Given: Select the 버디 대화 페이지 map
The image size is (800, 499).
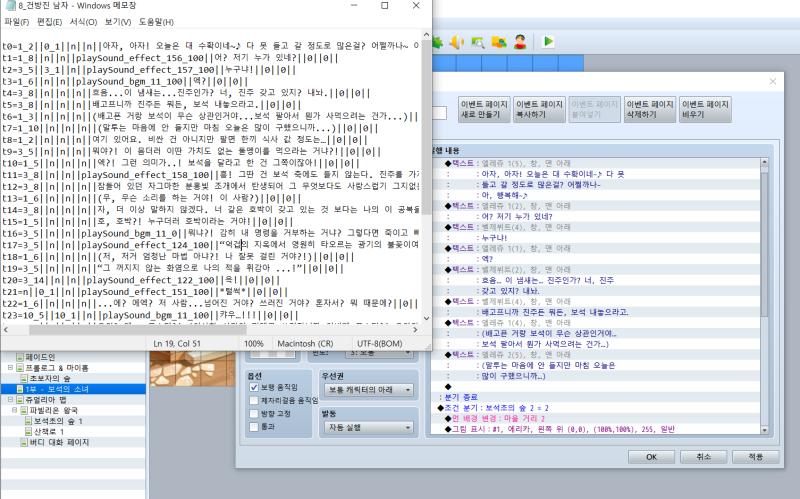Looking at the screenshot, I should [59, 442].
